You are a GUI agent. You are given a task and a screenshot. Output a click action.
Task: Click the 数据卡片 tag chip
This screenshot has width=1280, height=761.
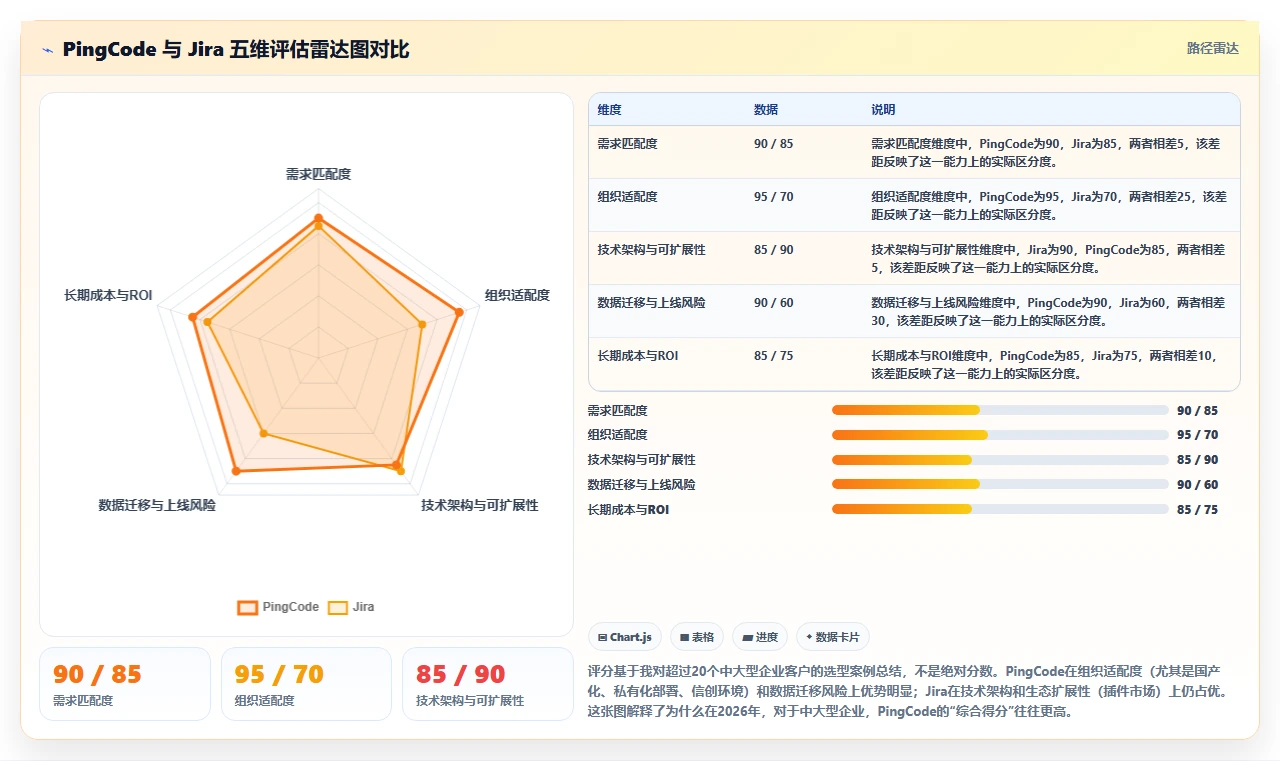tap(833, 637)
